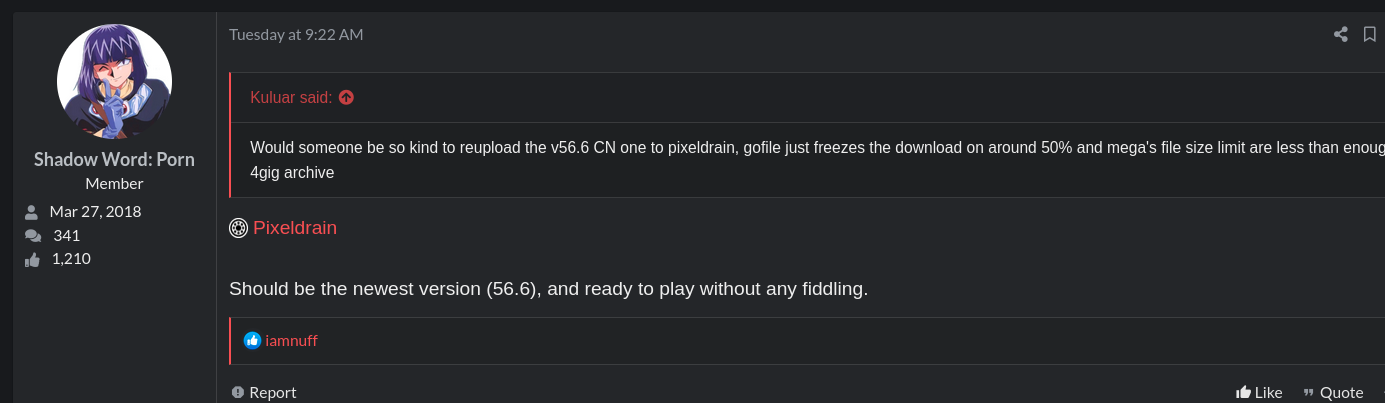This screenshot has height=403, width=1385.
Task: Click the messages count speech bubble icon
Action: (32, 236)
